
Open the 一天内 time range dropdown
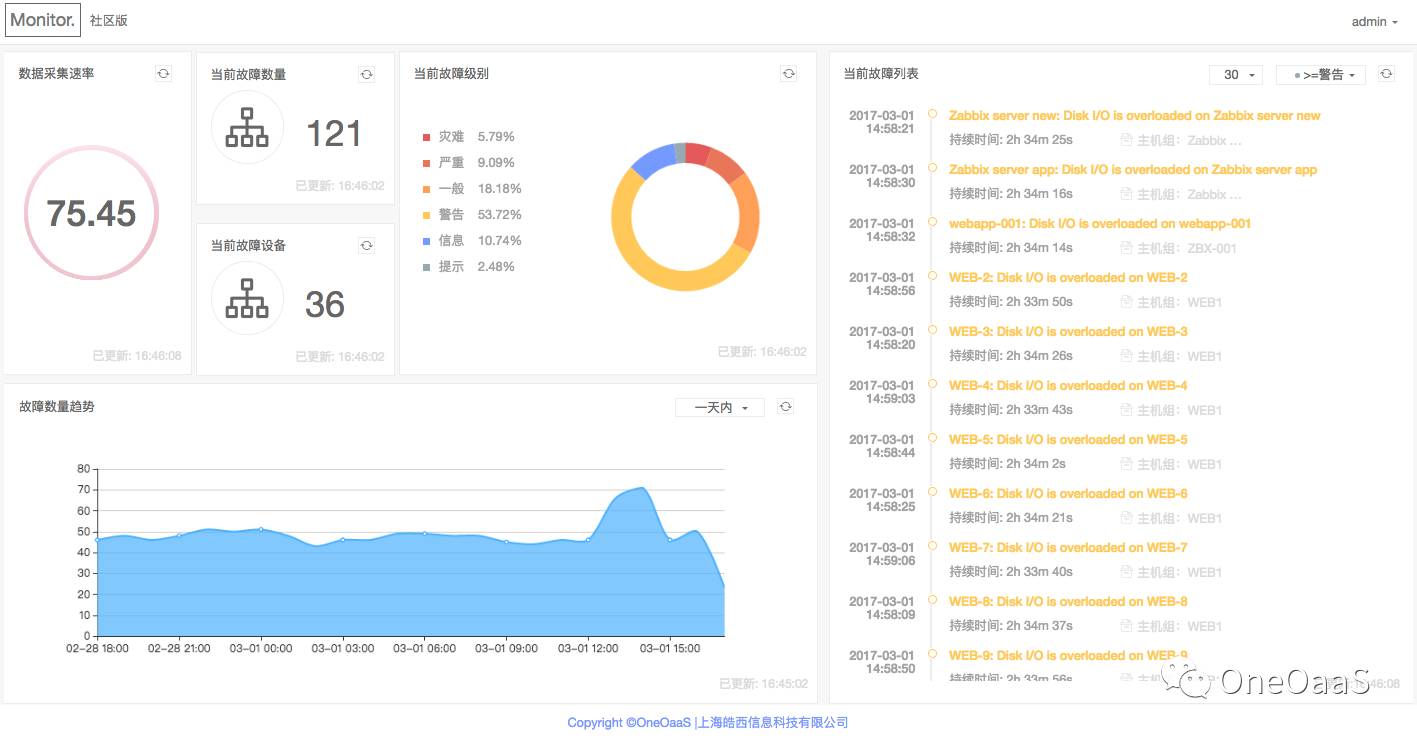(720, 407)
